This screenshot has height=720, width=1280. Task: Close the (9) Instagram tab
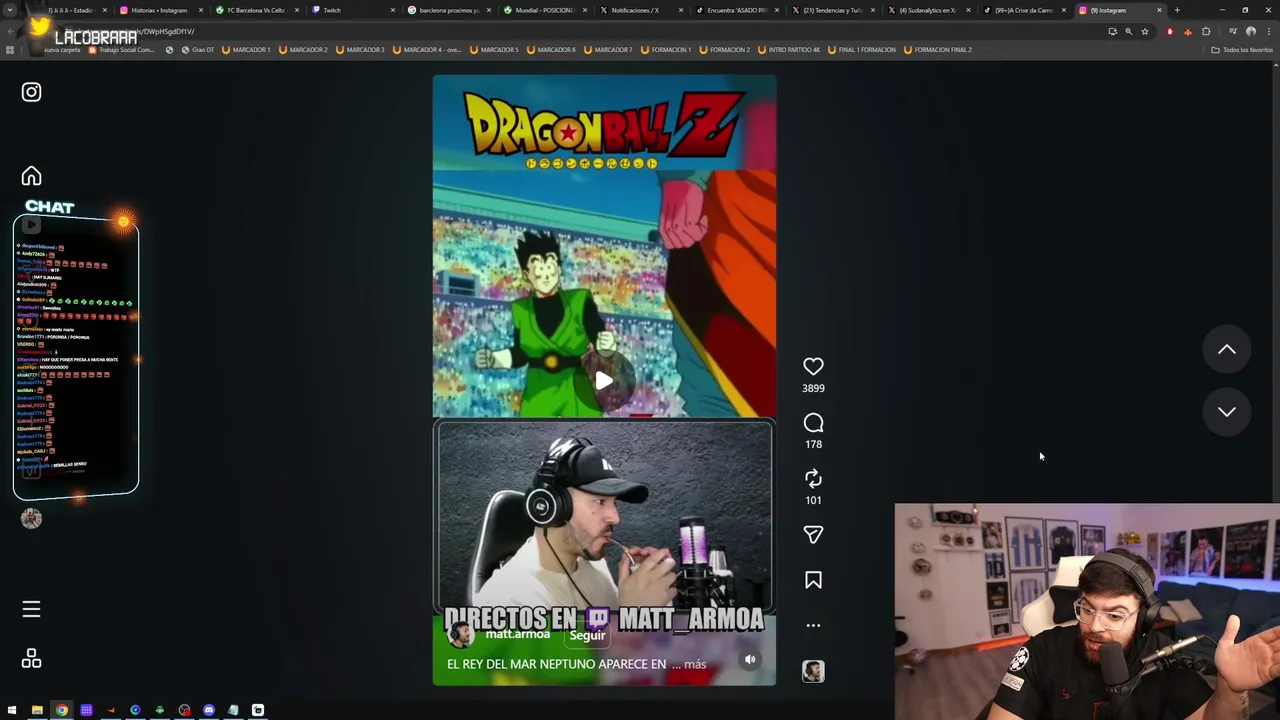pos(1159,10)
